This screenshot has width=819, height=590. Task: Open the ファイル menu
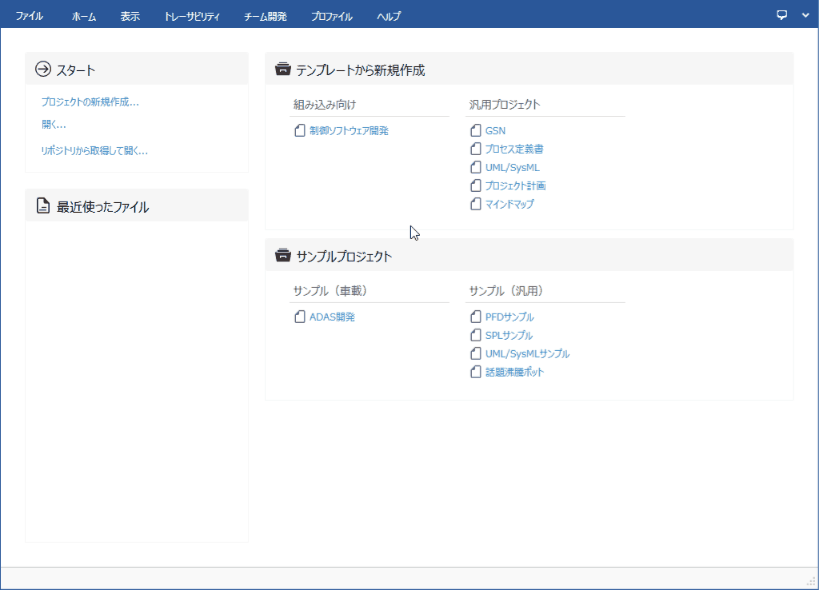[x=29, y=16]
